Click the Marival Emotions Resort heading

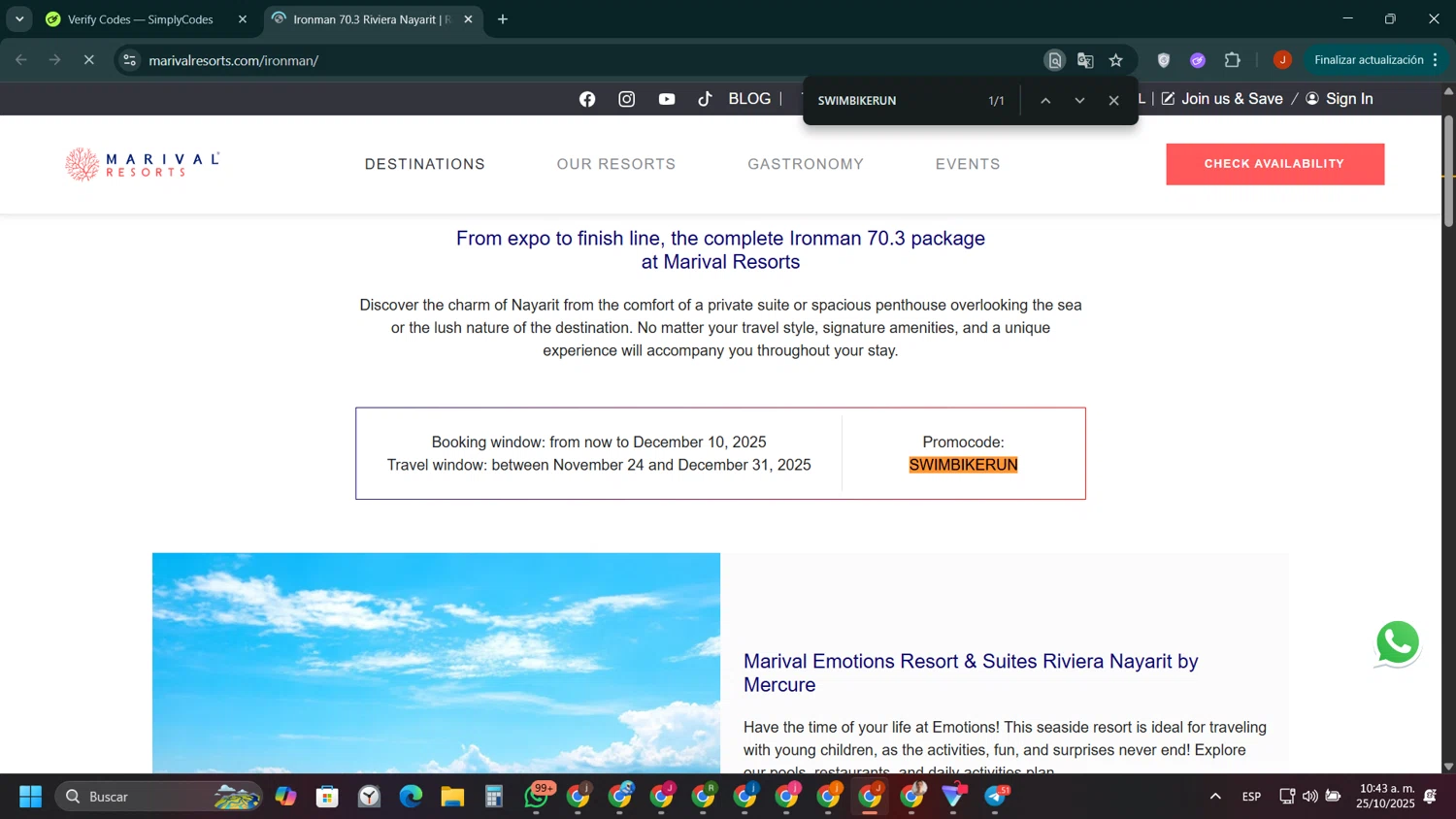click(971, 672)
